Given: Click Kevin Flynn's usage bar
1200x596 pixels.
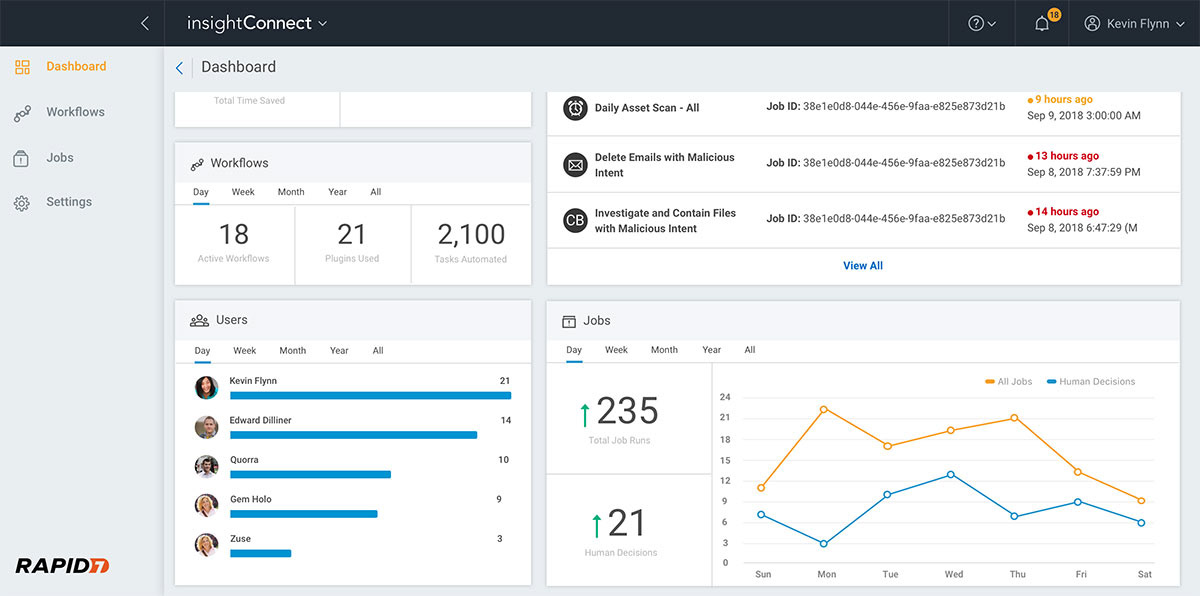Looking at the screenshot, I should click(x=370, y=396).
